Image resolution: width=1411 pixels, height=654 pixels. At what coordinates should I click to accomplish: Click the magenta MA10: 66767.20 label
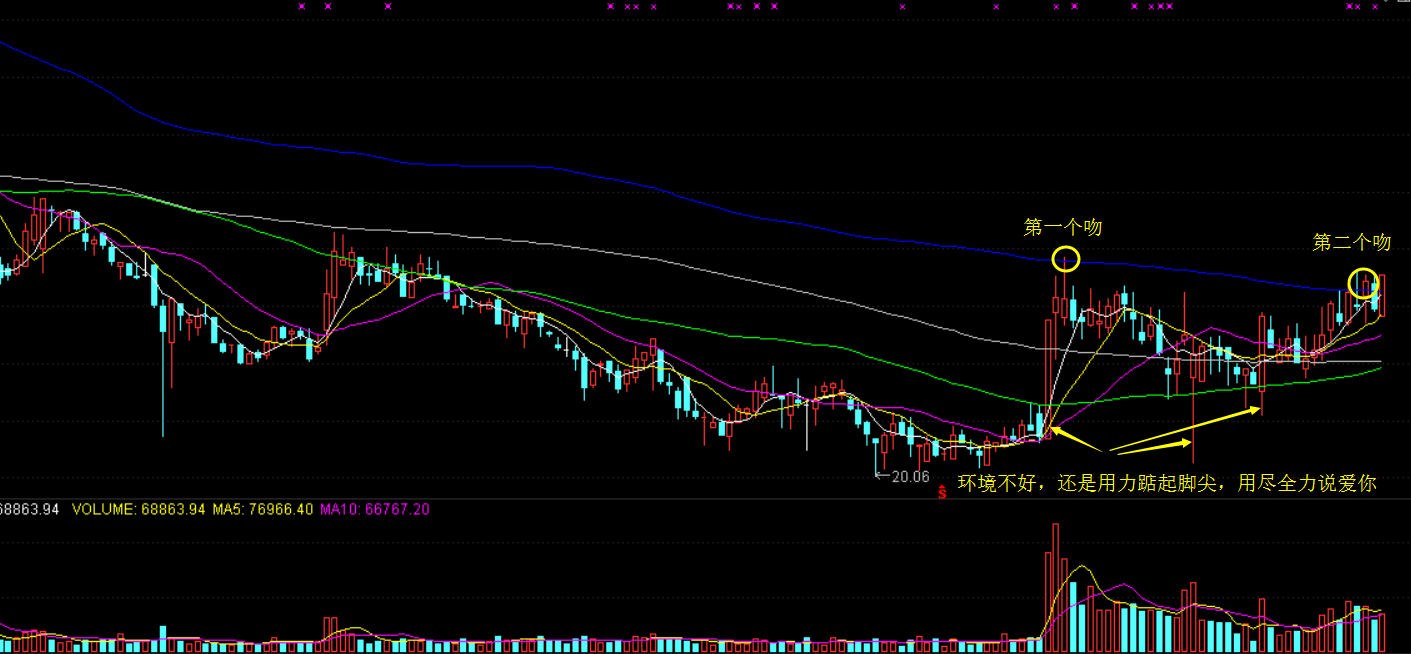(x=375, y=509)
